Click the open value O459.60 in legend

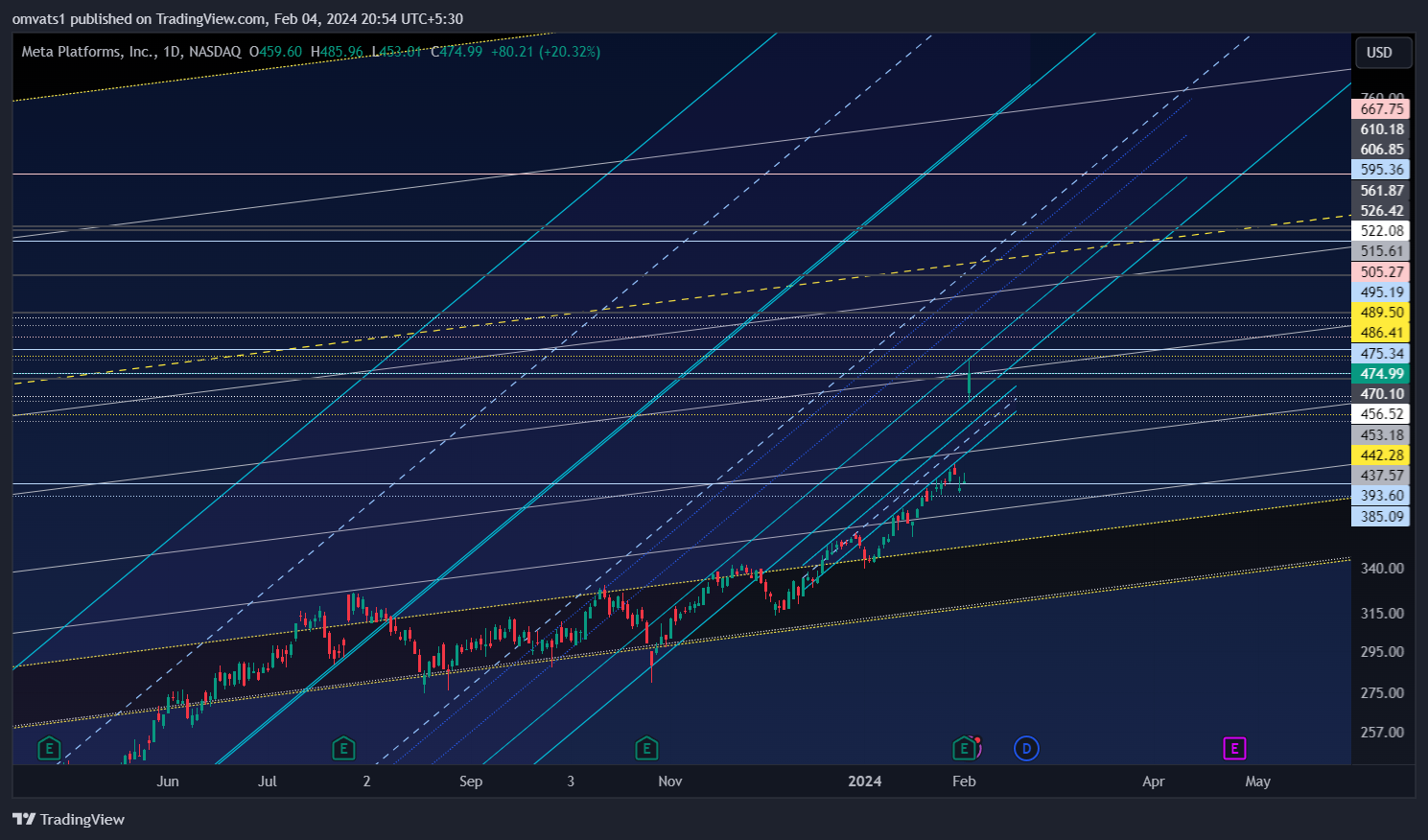(275, 52)
